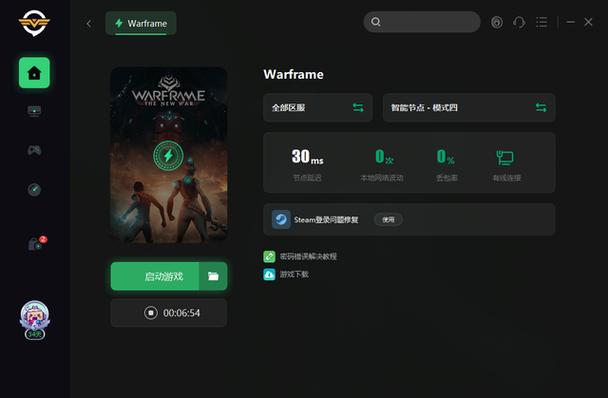608x398 pixels.
Task: Open the circular coin icon in top bar
Action: [x=497, y=22]
